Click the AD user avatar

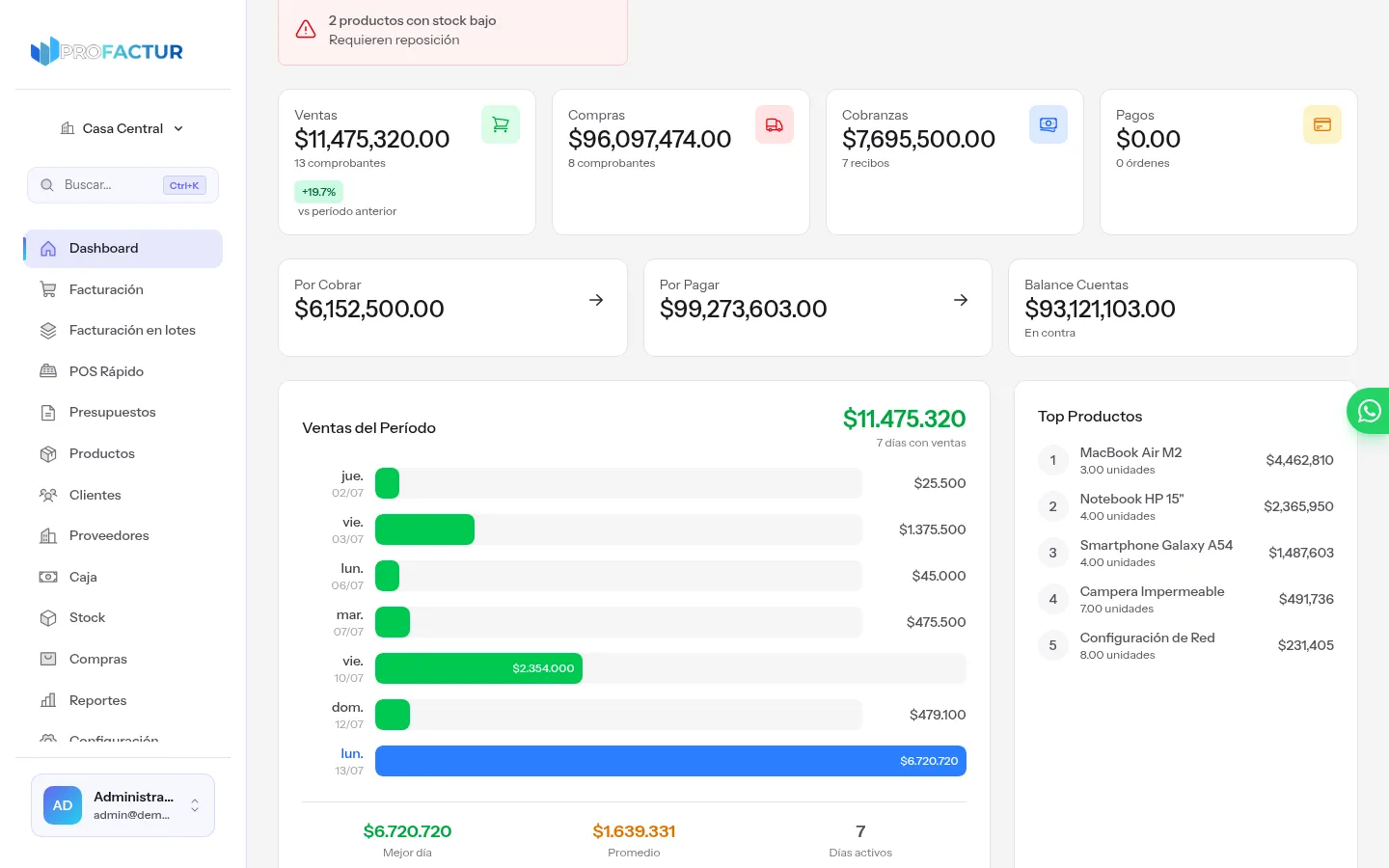63,805
